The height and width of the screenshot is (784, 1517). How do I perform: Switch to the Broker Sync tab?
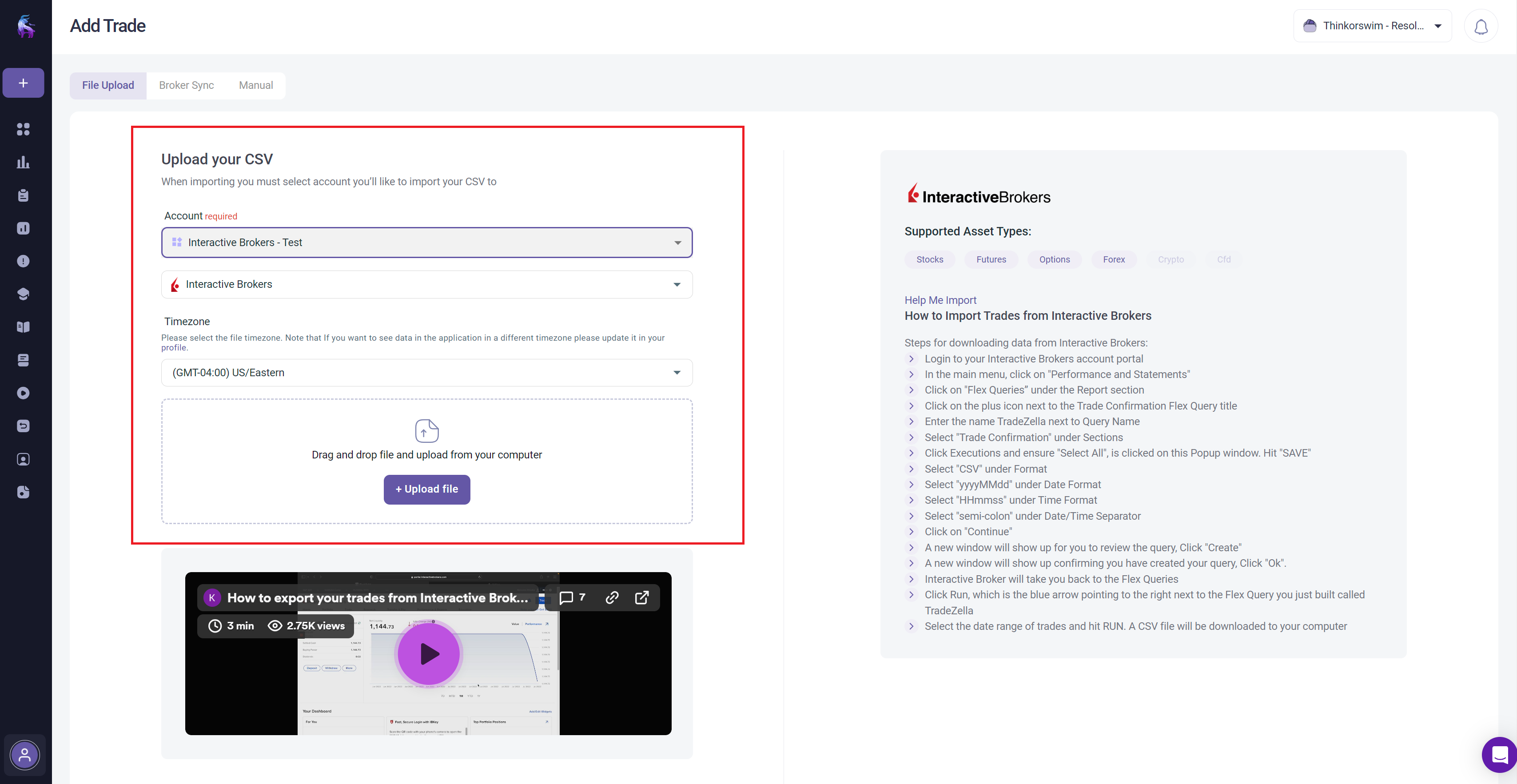[186, 85]
